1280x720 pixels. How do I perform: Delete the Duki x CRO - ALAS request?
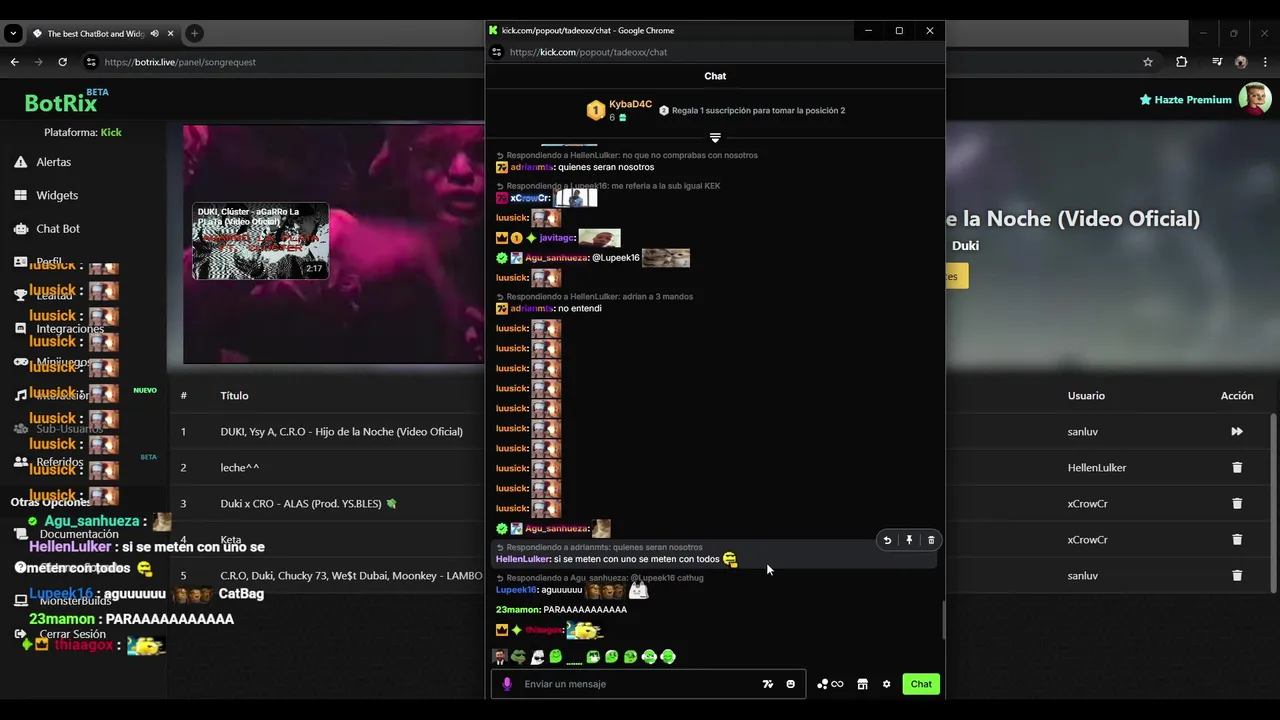tap(1237, 504)
